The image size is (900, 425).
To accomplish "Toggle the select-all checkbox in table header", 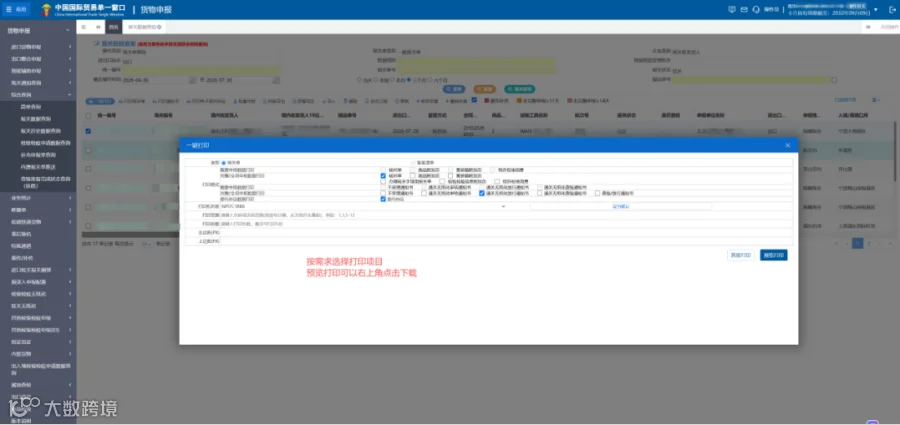I will (88, 115).
